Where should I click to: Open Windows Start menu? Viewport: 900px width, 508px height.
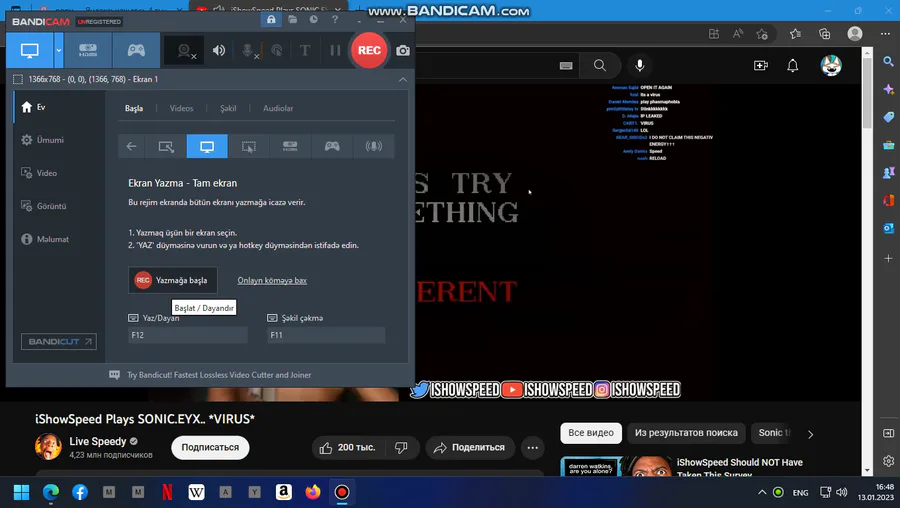[x=21, y=493]
